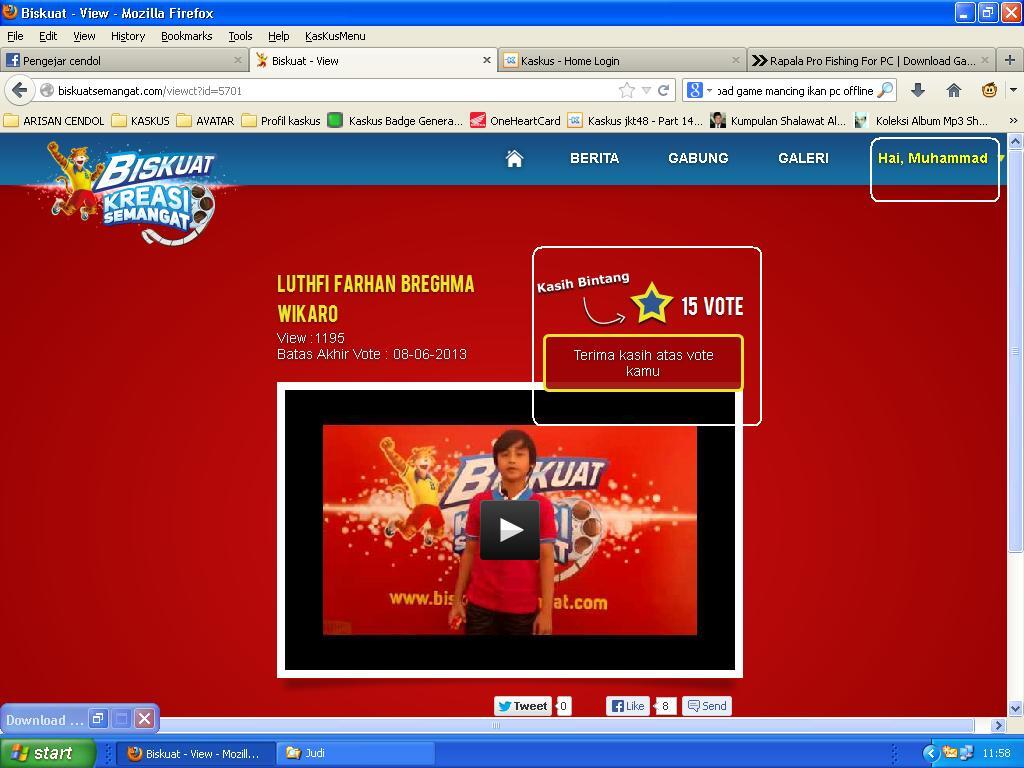Open the Windows start menu

[47, 753]
